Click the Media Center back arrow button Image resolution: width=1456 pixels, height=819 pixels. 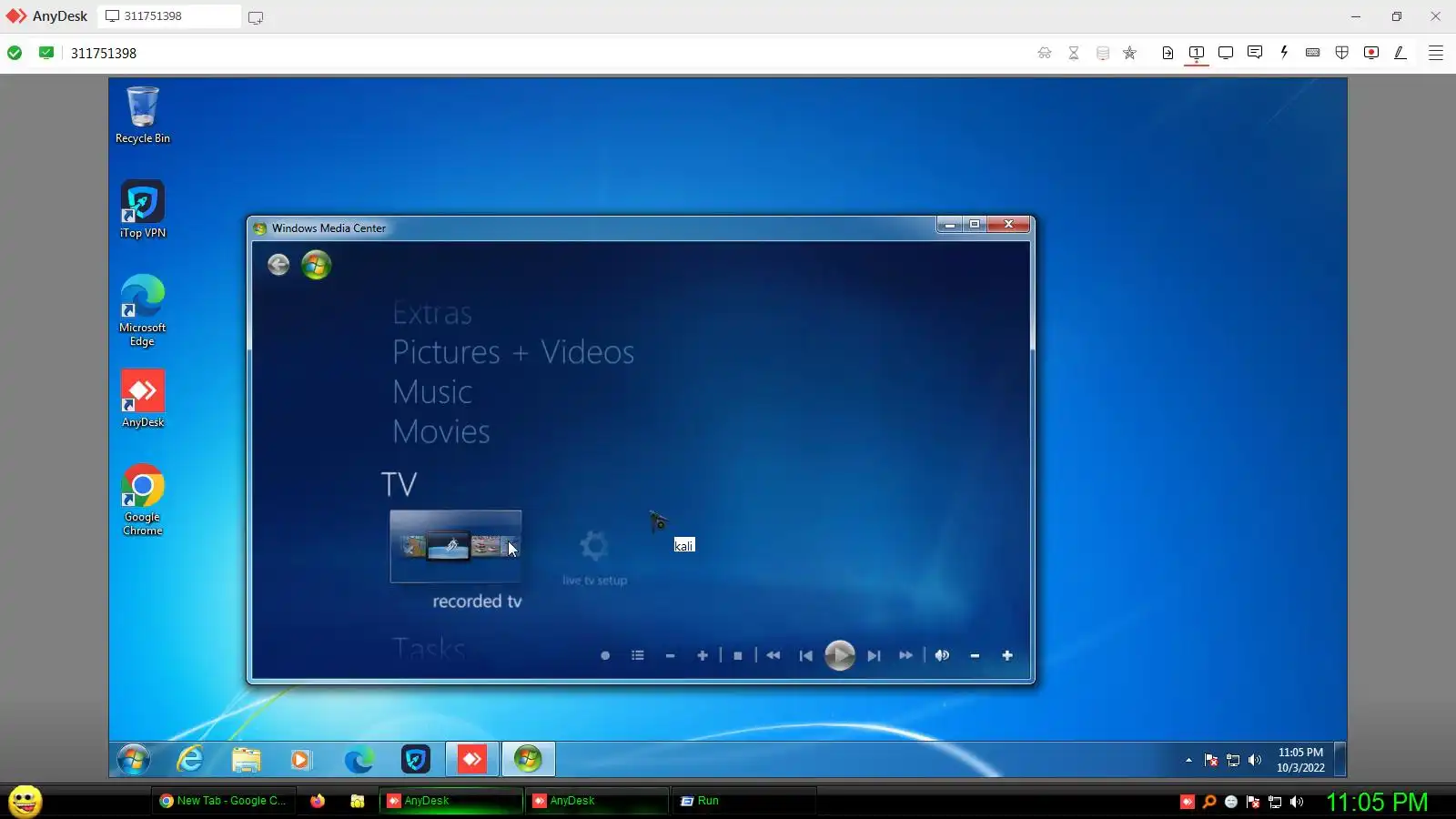pyautogui.click(x=278, y=265)
